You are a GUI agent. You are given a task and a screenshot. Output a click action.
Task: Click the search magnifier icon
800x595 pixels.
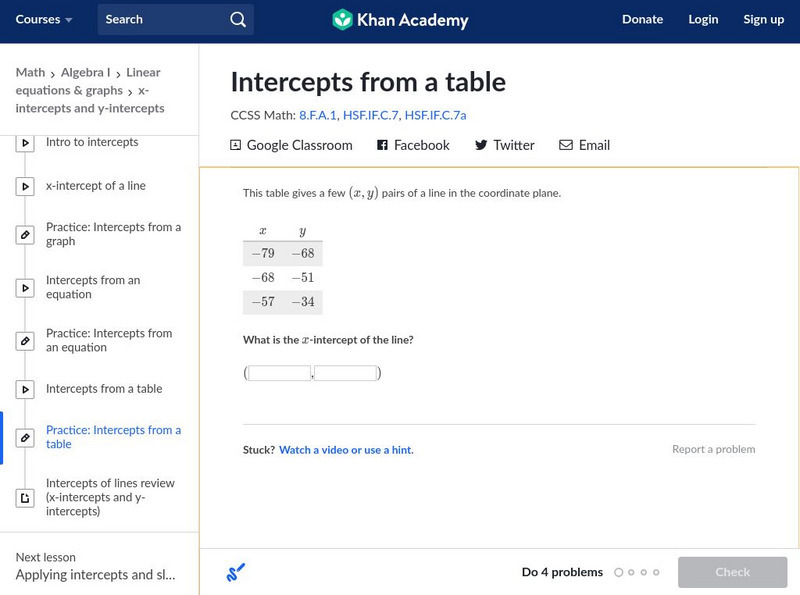point(237,20)
